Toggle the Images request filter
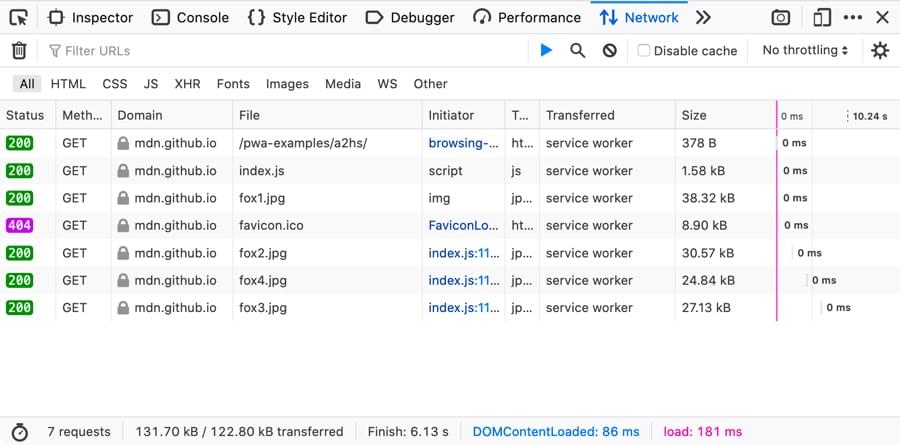 pos(287,84)
